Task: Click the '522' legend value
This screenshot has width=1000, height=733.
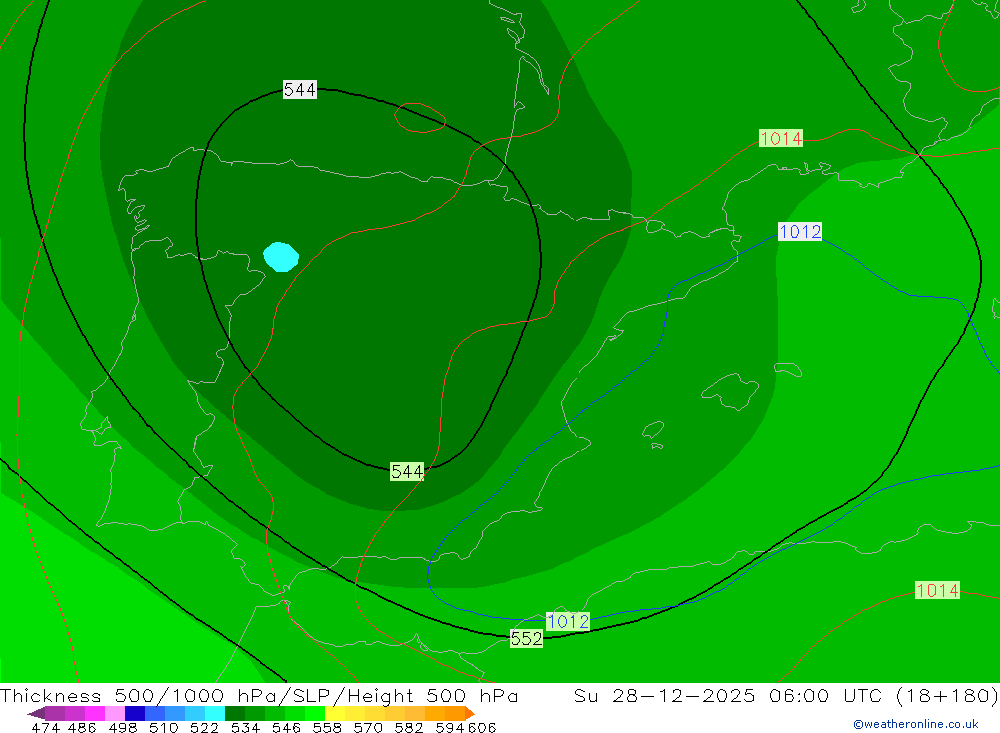Action: [x=204, y=727]
